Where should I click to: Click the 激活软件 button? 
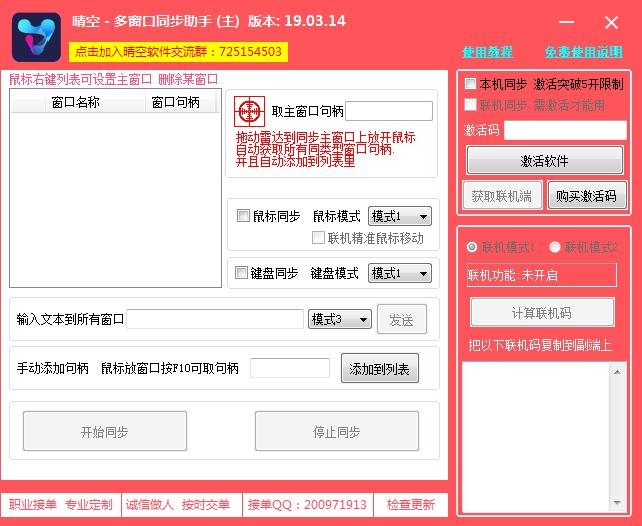(x=544, y=160)
